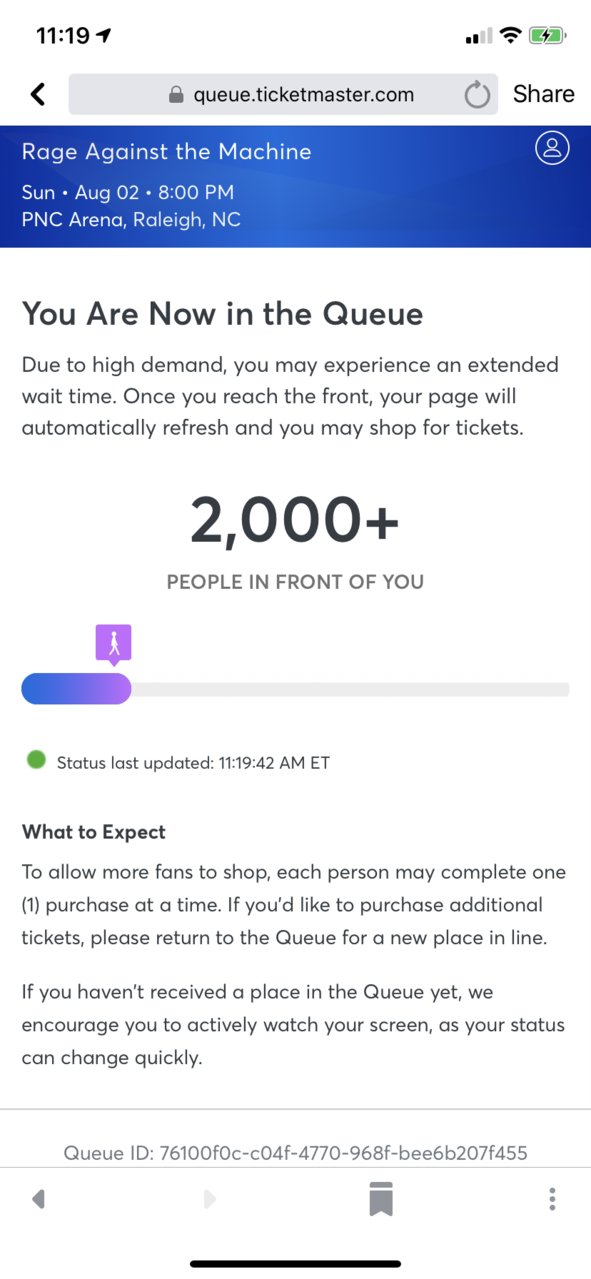Viewport: 591px width, 1279px height.
Task: Select the queue.ticketmaster.com address field
Action: point(283,95)
